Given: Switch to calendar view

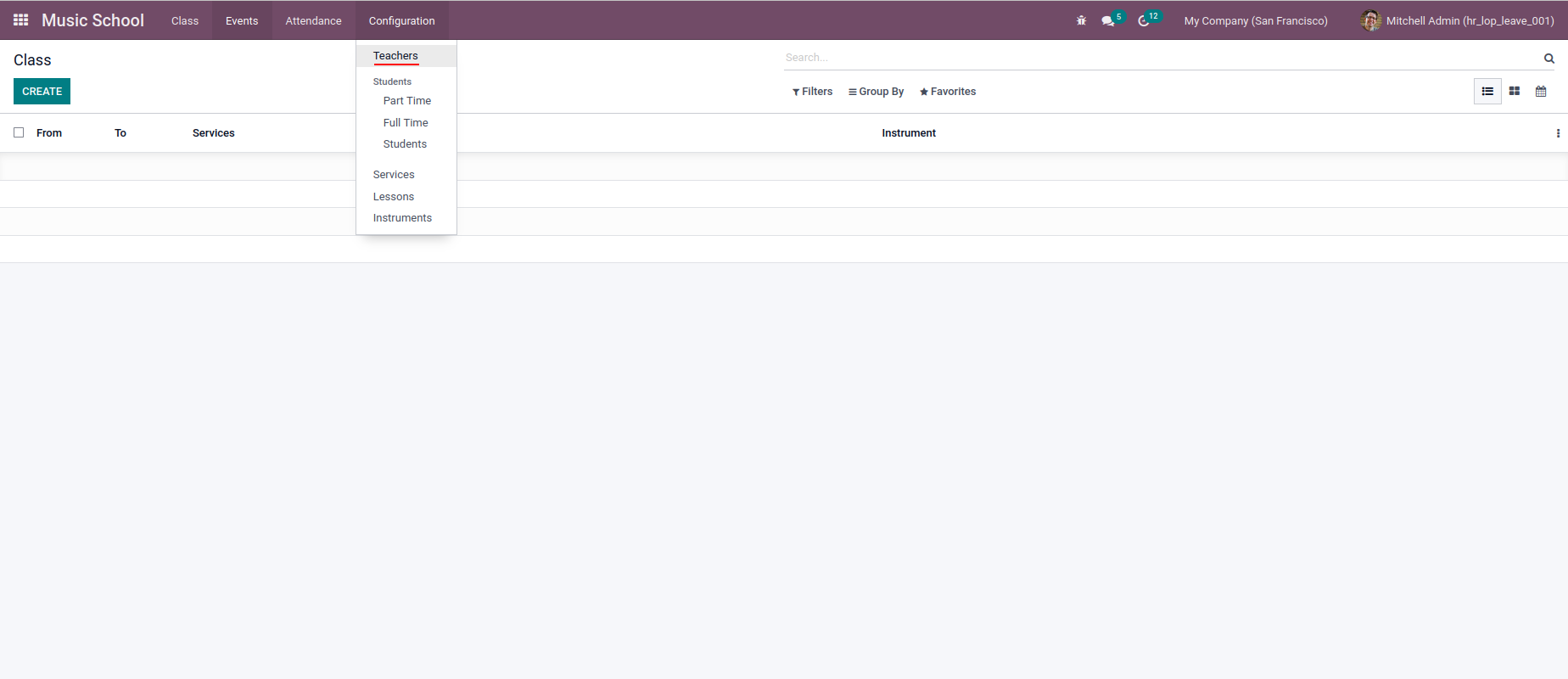Looking at the screenshot, I should (1541, 91).
